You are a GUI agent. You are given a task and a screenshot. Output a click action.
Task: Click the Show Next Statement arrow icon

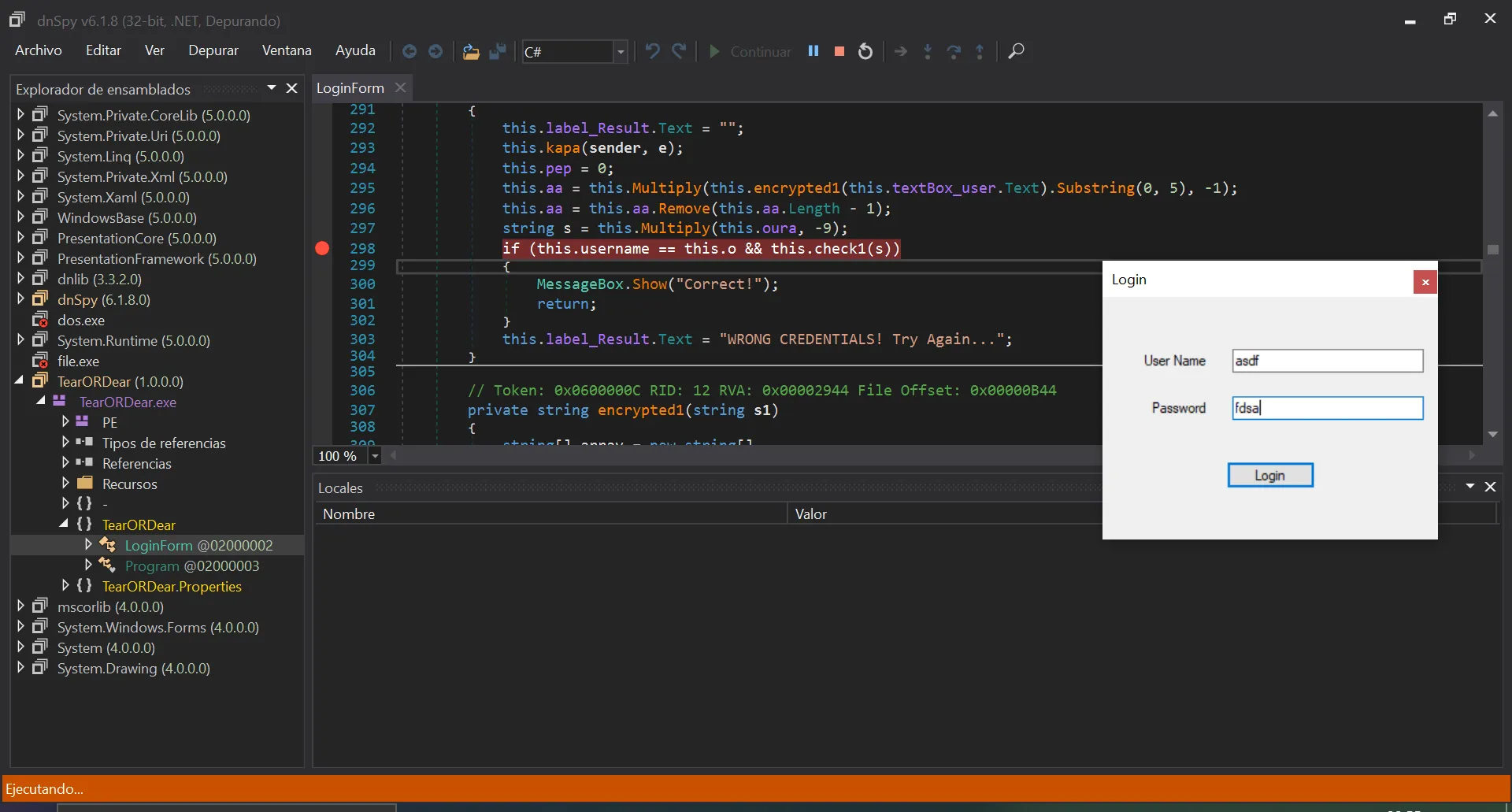[901, 51]
